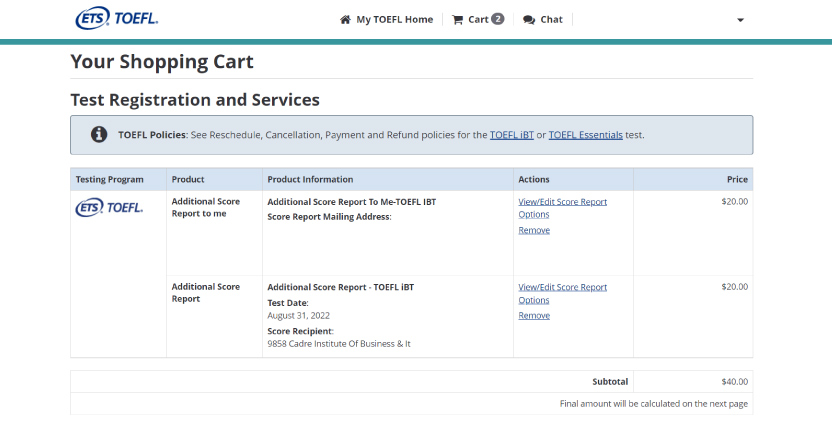Screen dimensions: 832x426
Task: Click the chat bubbles icon
Action: [x=529, y=20]
